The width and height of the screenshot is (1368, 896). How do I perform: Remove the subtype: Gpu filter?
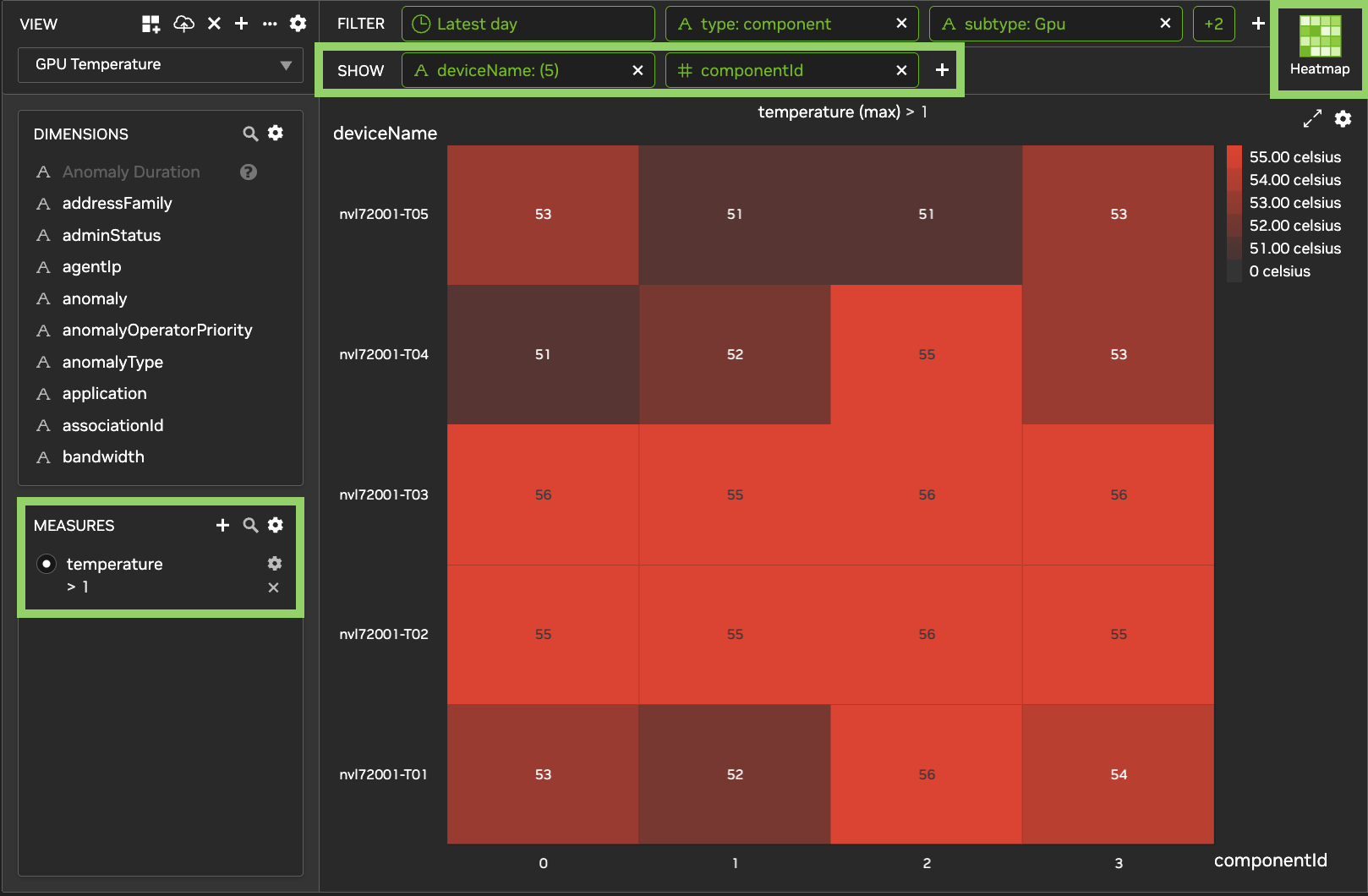click(x=1165, y=24)
